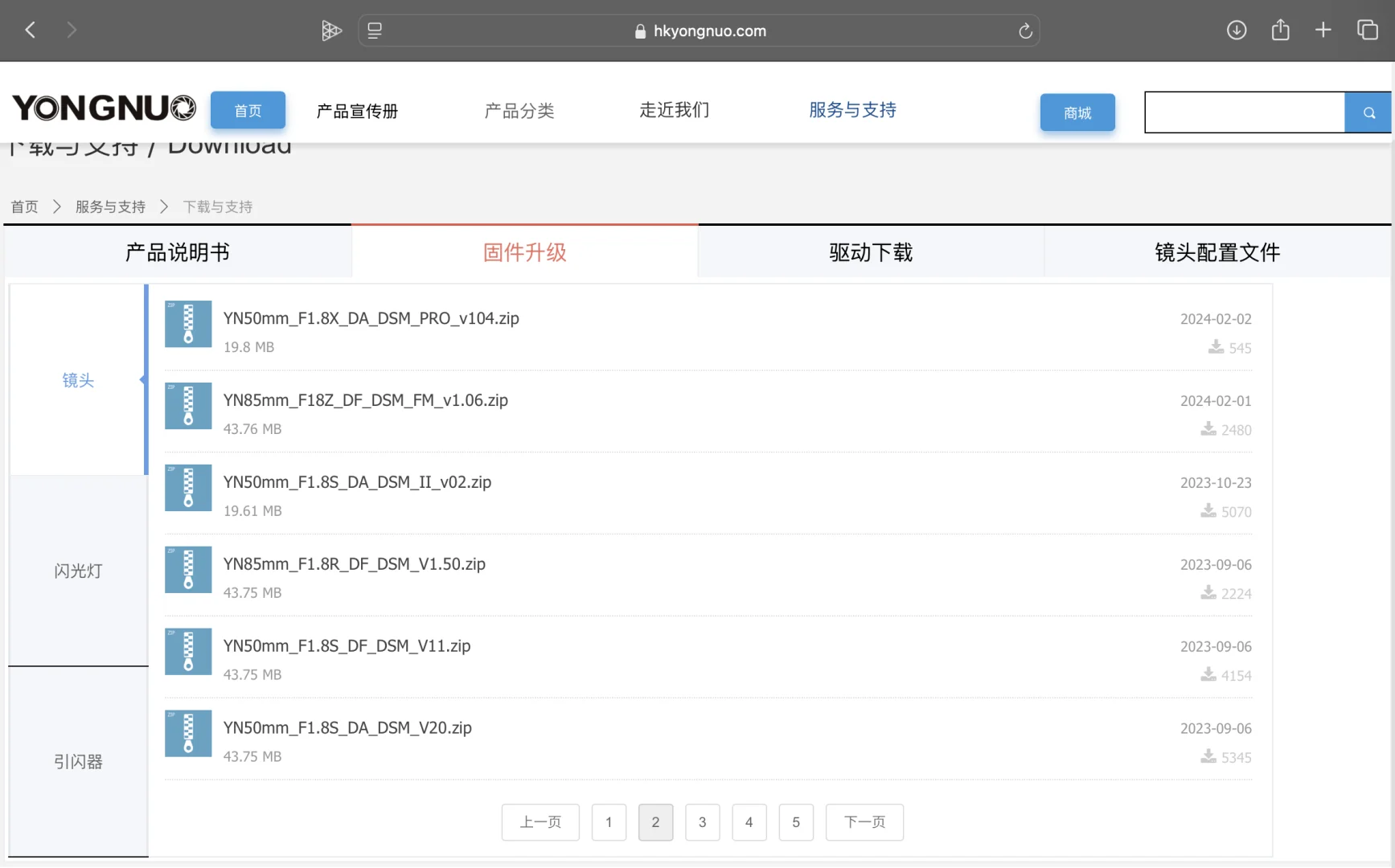Download YN85mm_F18Z_DF_DSM_FM_v1.06.zip file name

(366, 400)
